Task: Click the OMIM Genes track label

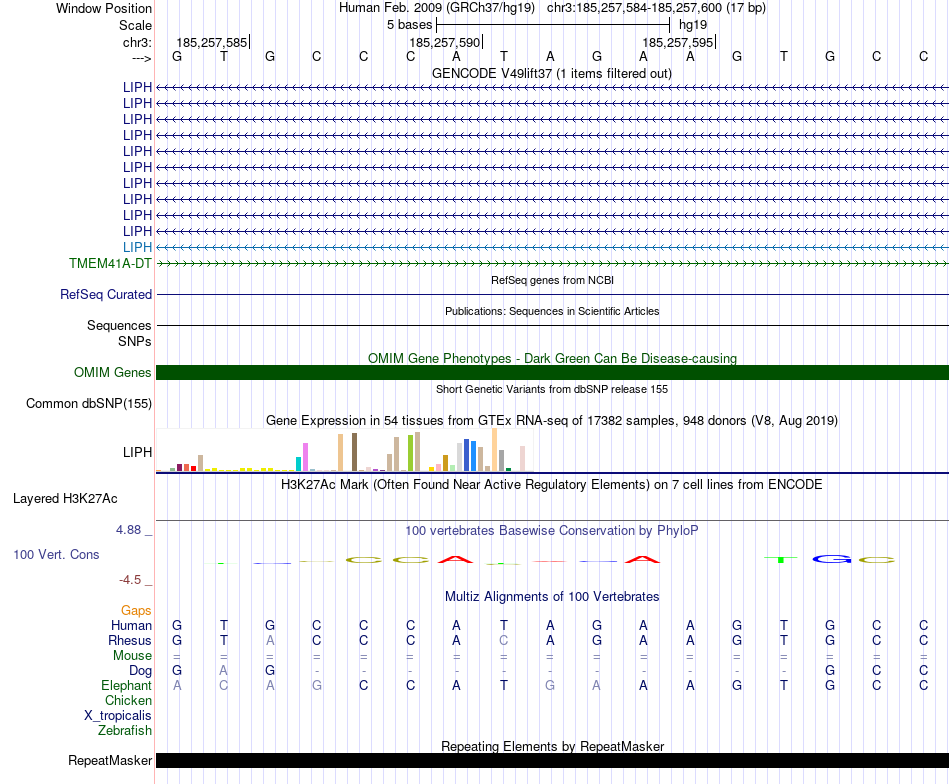Action: coord(113,373)
